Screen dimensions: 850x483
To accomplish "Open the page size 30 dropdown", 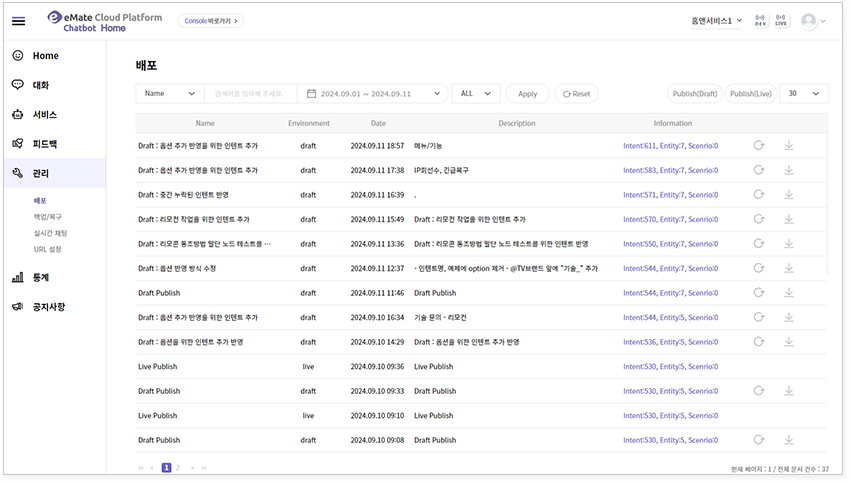I will 803,93.
